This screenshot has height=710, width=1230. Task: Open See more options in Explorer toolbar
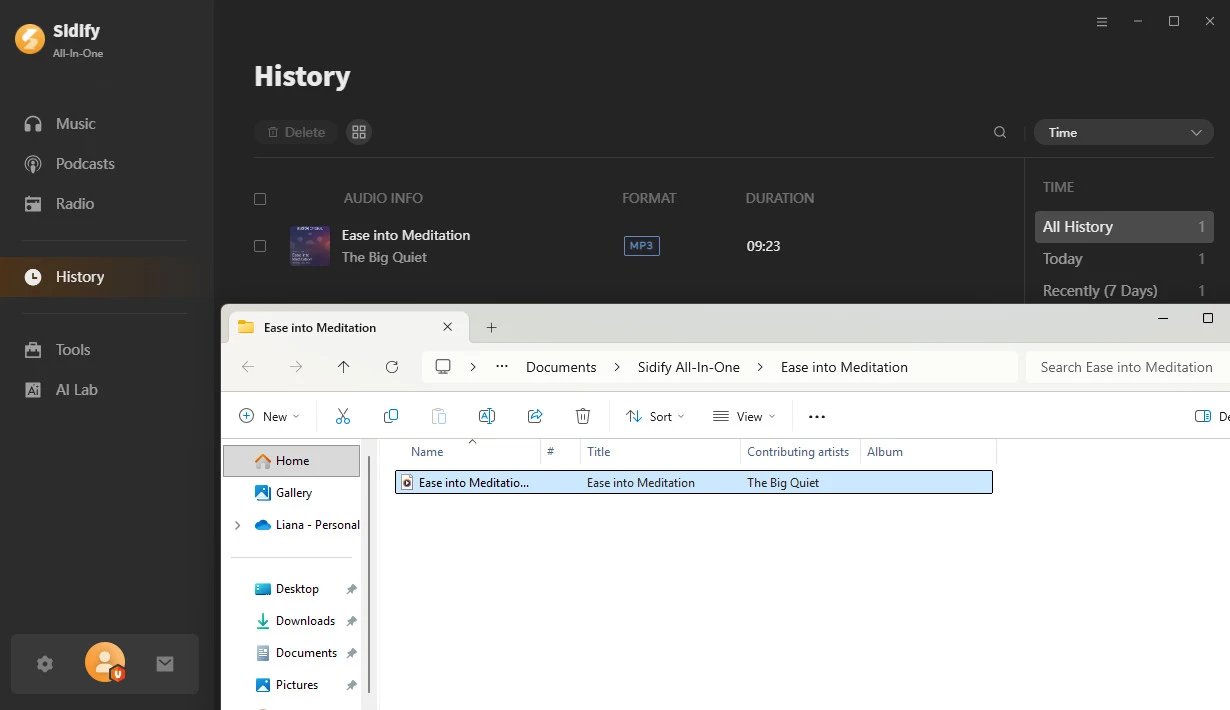[x=817, y=416]
